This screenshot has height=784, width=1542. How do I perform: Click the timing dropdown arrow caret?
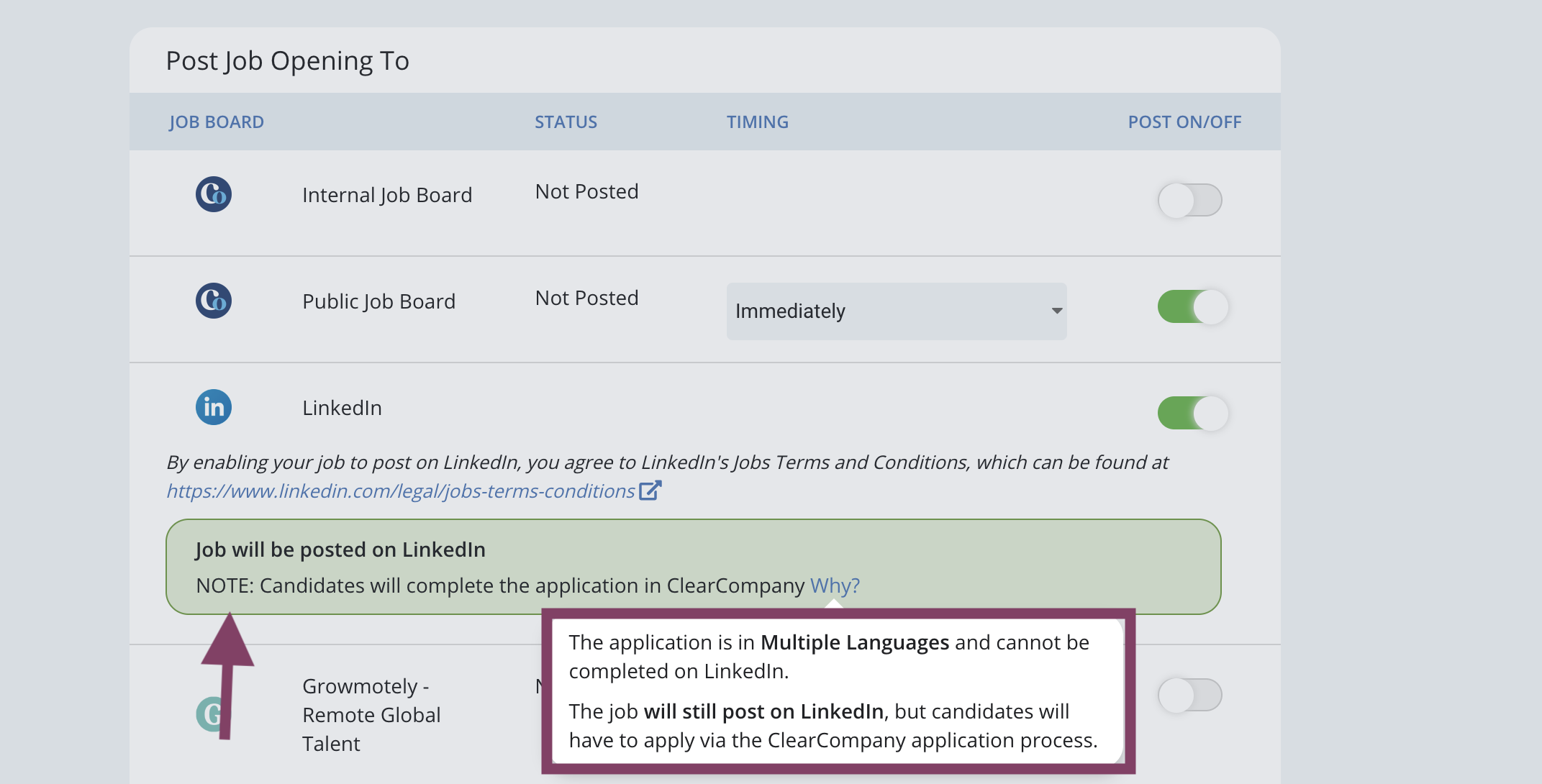[1056, 311]
